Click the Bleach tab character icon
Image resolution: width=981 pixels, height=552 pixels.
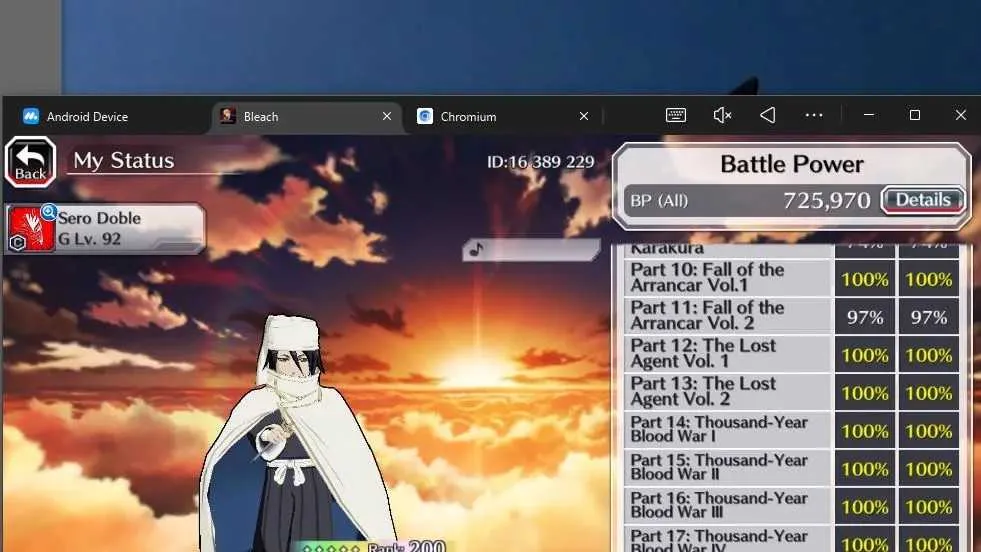coord(228,116)
